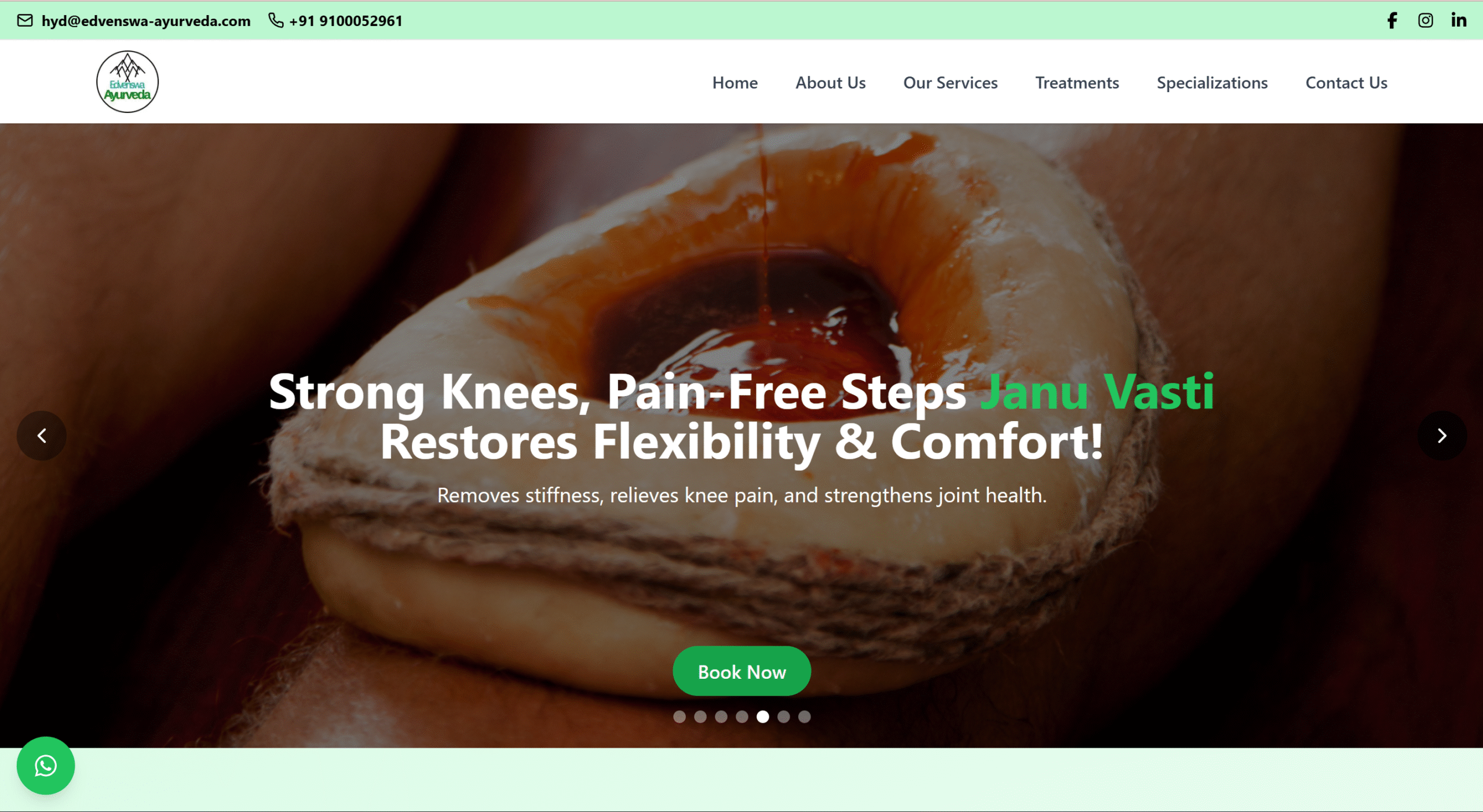
Task: Click the phone handset icon
Action: tap(276, 20)
